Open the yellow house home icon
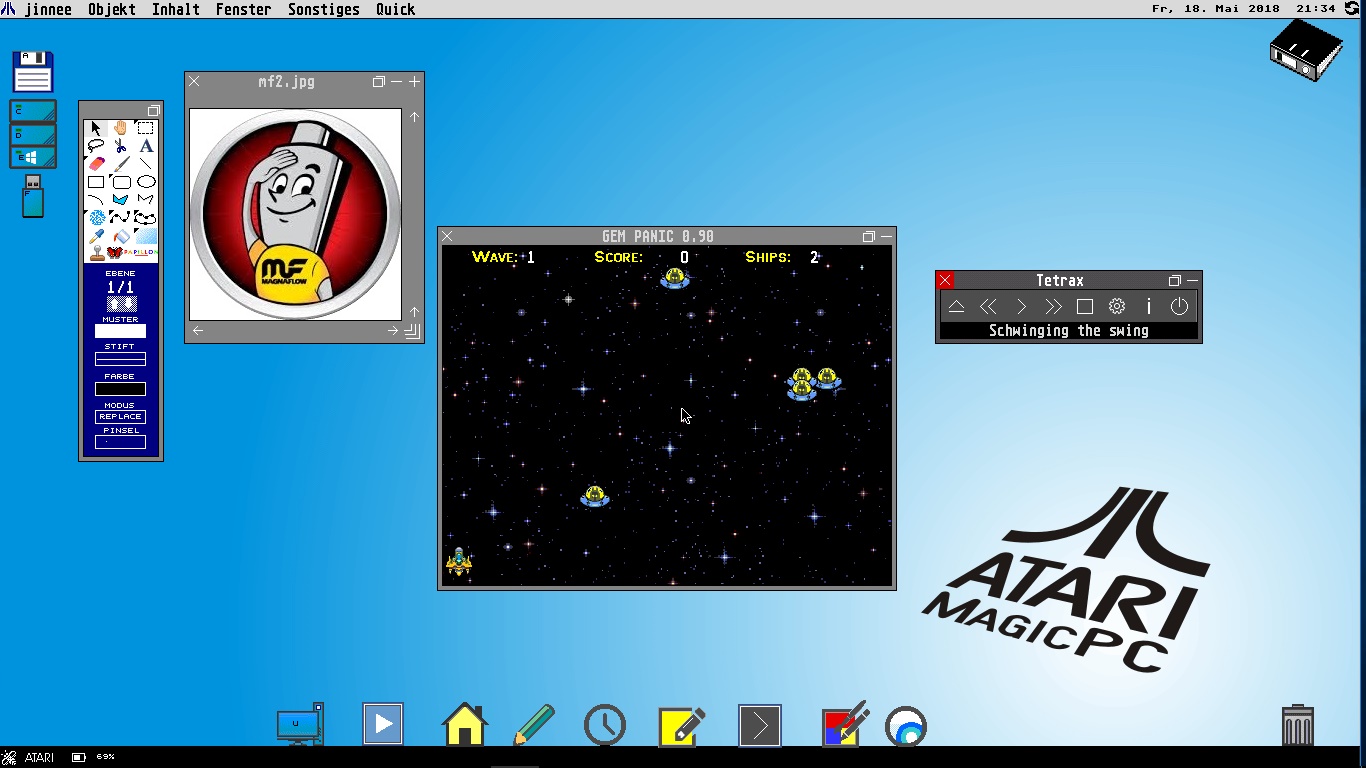 coord(465,725)
